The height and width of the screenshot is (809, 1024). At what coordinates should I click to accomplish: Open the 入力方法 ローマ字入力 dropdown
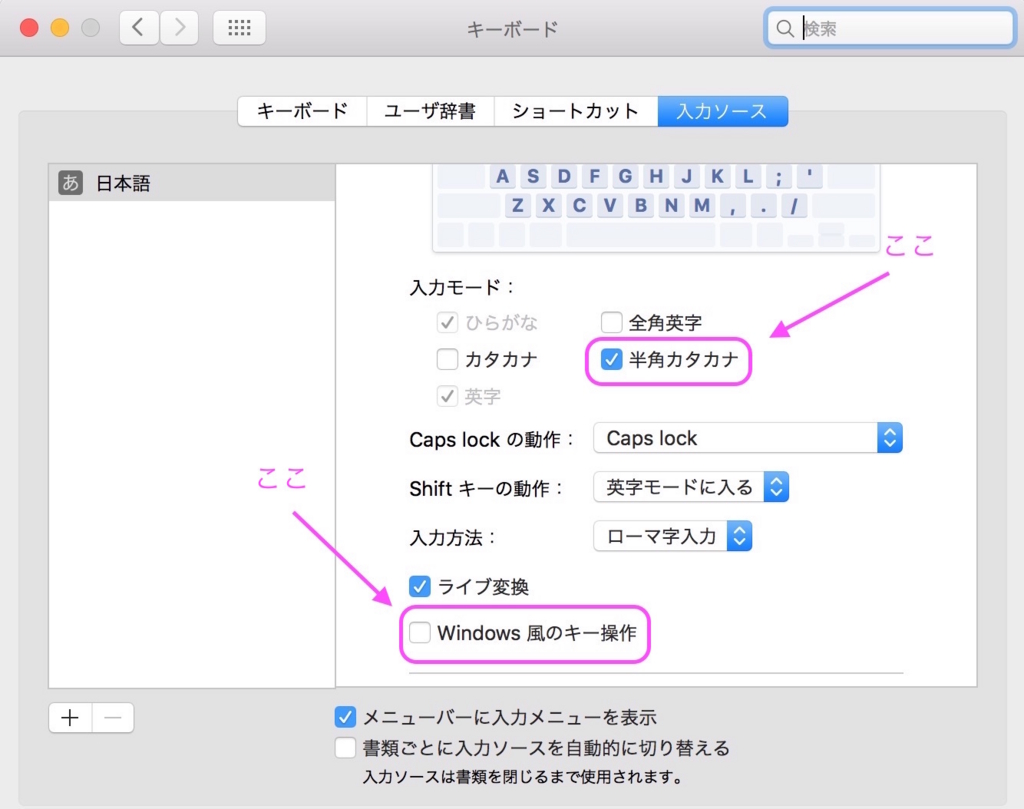tap(673, 536)
